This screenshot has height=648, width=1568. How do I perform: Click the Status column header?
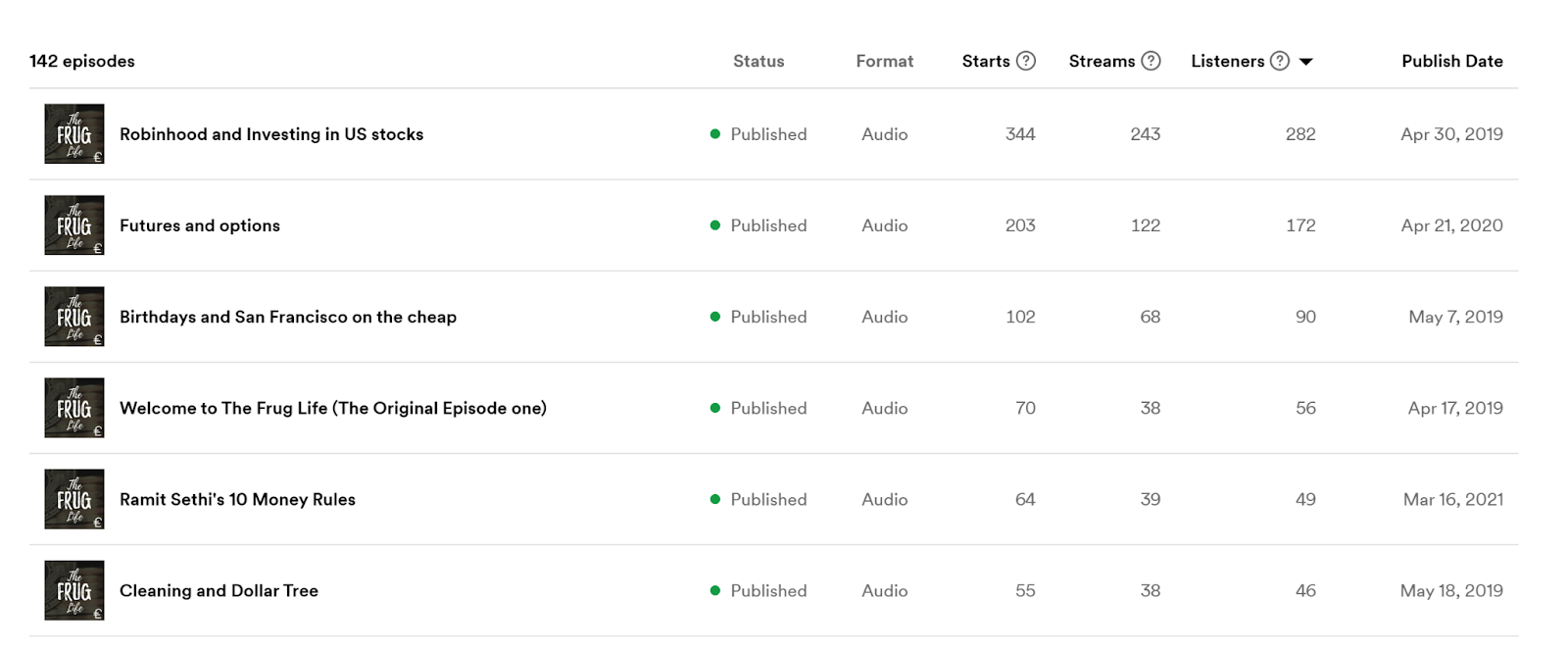point(759,61)
